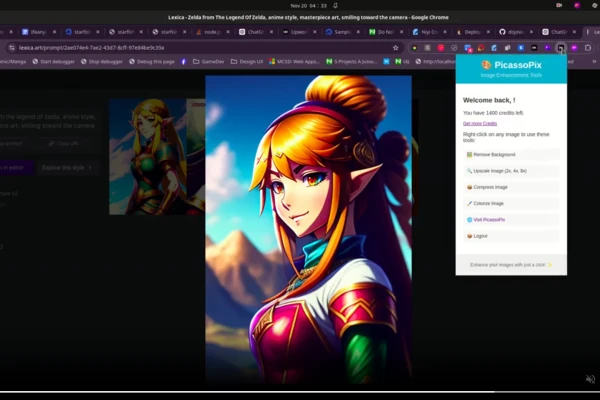Screen dimensions: 600x400
Task: Close the GitHub dojnia tab
Action: [x=531, y=32]
